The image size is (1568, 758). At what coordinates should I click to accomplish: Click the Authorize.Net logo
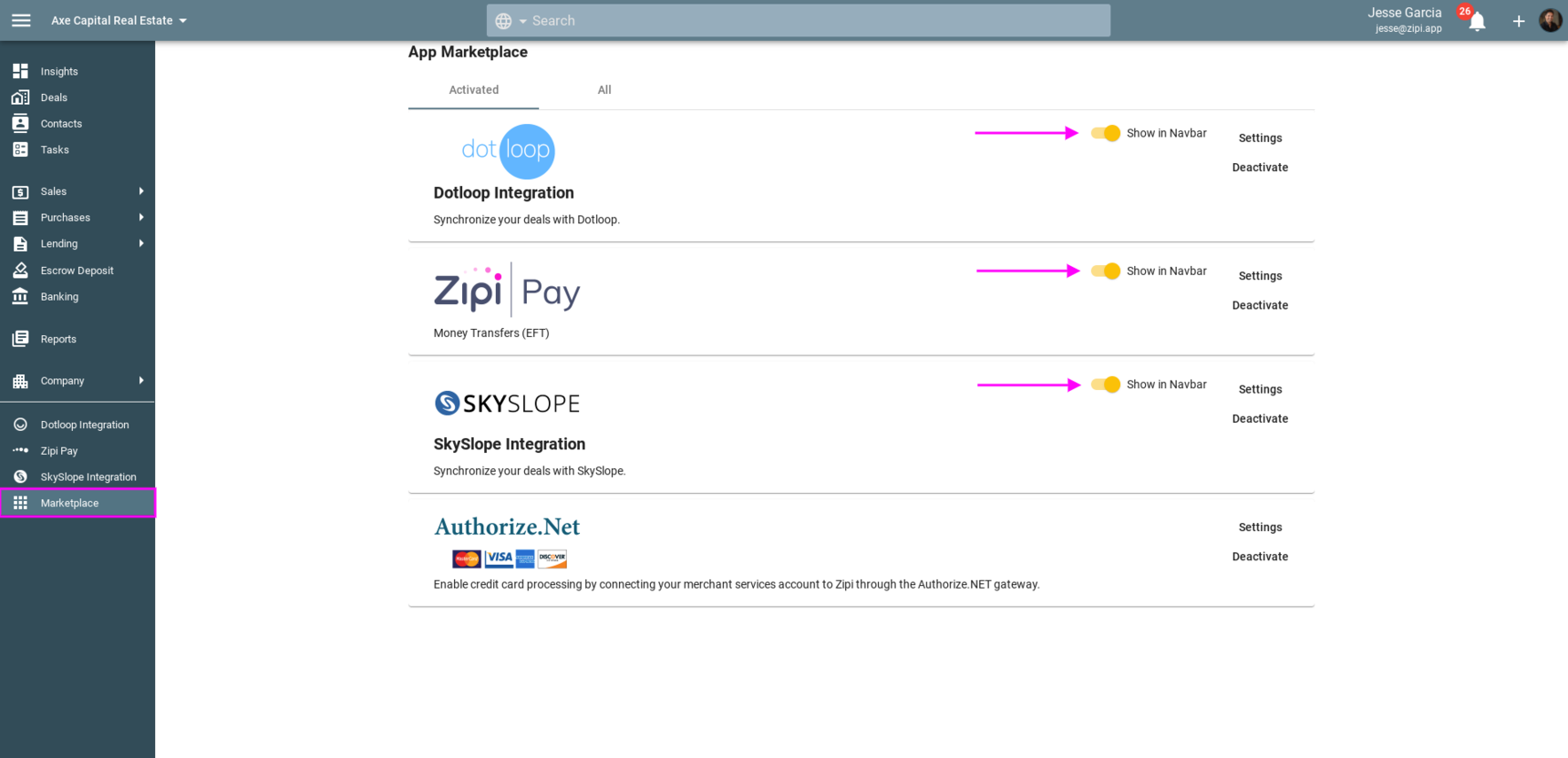click(507, 527)
